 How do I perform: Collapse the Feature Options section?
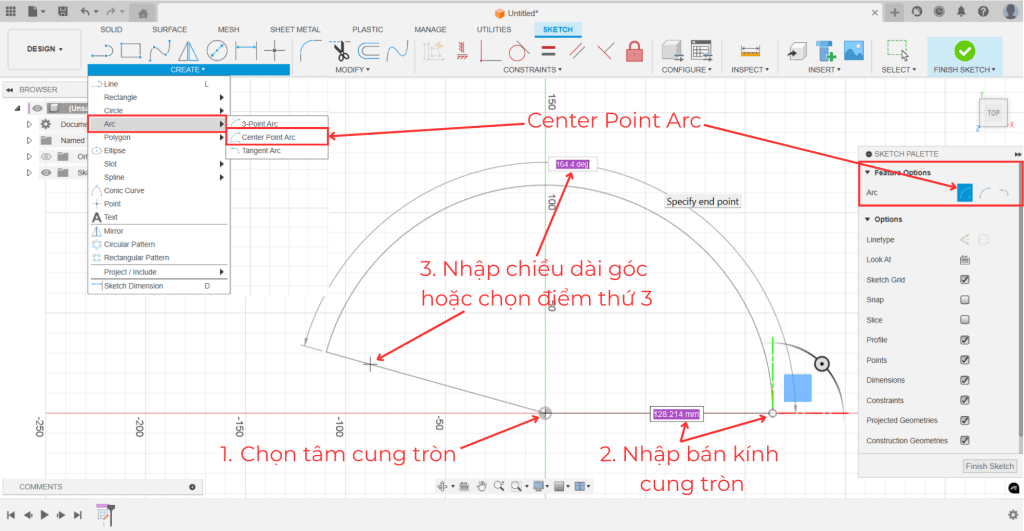867,173
